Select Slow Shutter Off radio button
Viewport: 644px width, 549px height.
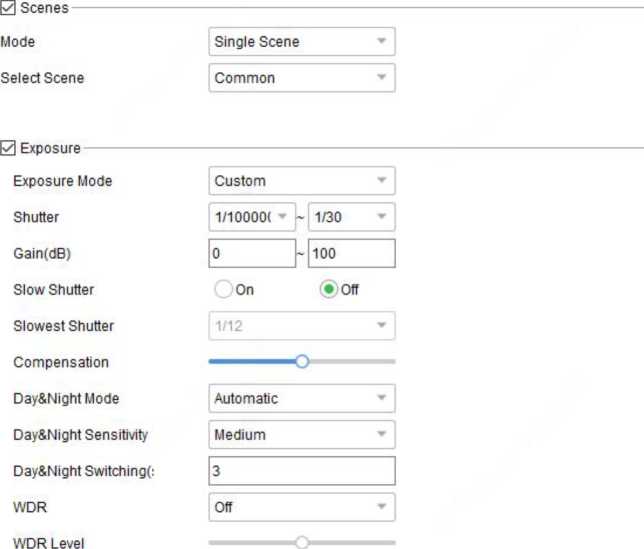pos(328,290)
